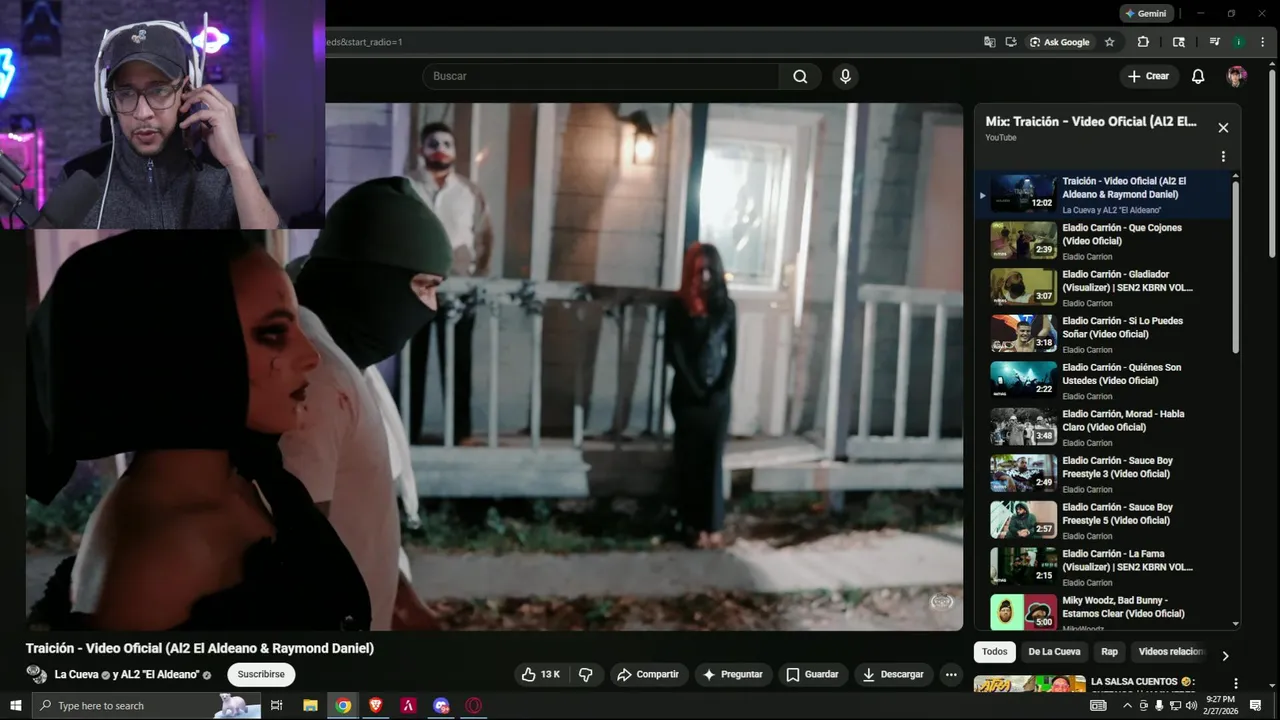The height and width of the screenshot is (720, 1280).
Task: Open Chrome extensions puzzle icon
Action: (1143, 42)
